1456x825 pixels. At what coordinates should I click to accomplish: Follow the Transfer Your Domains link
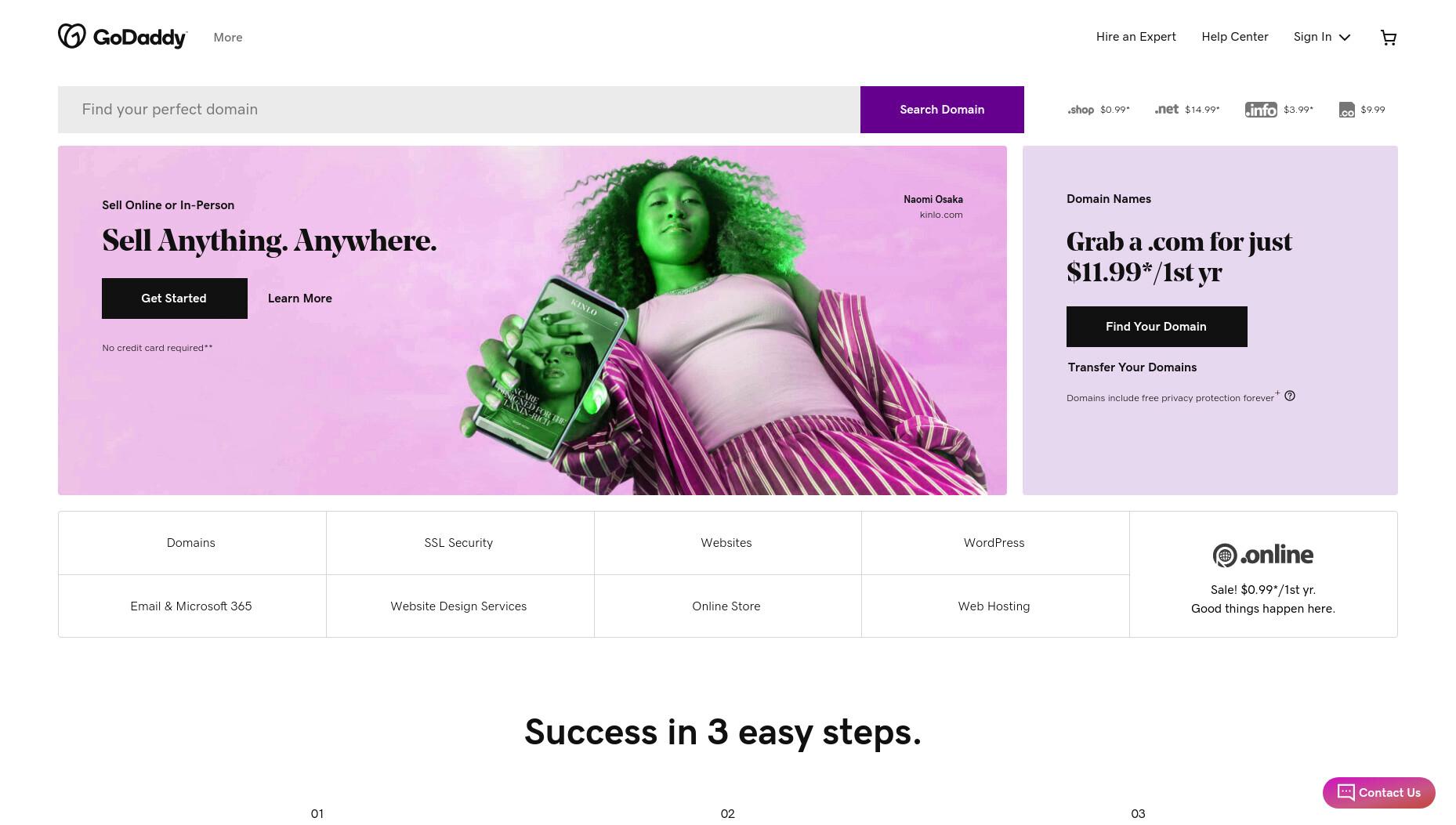[1132, 367]
